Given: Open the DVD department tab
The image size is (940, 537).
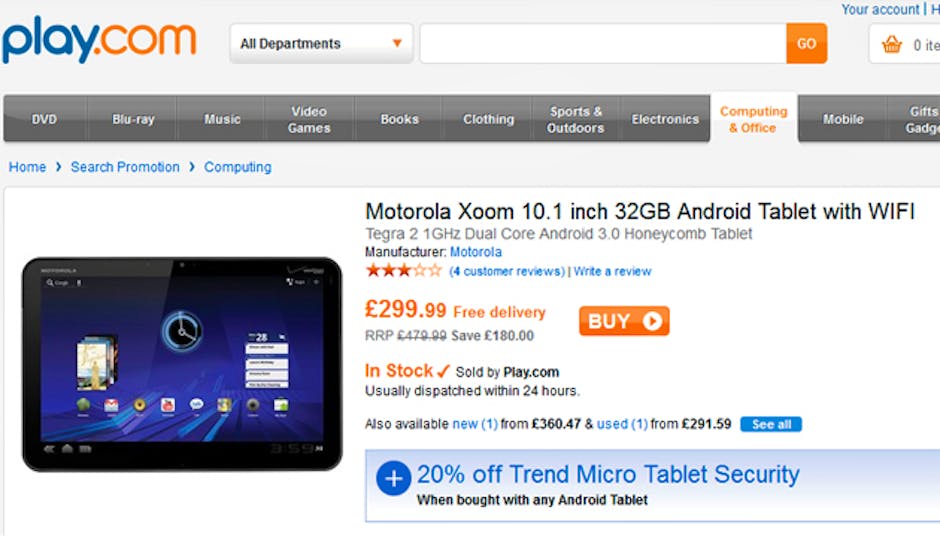Looking at the screenshot, I should pos(44,119).
